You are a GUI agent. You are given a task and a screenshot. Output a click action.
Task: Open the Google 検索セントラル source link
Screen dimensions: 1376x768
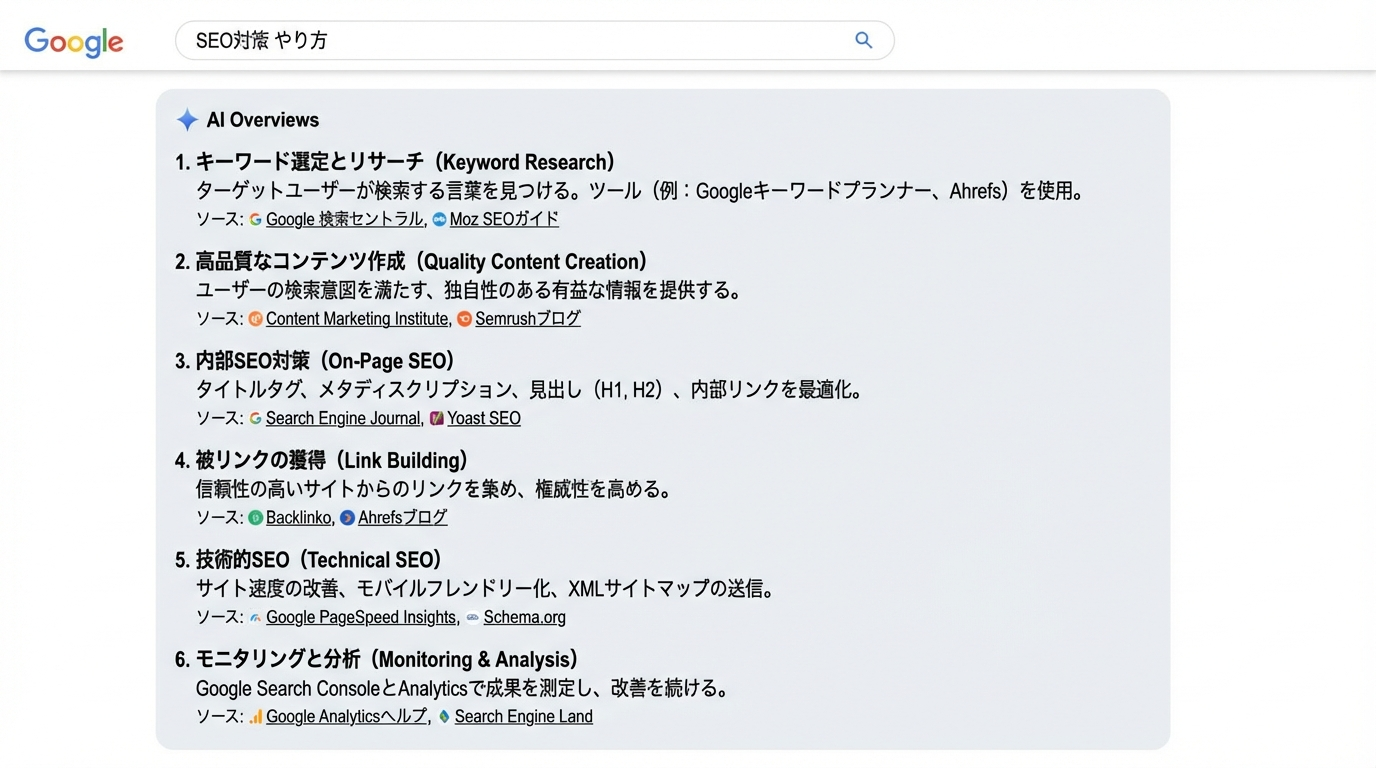[344, 219]
